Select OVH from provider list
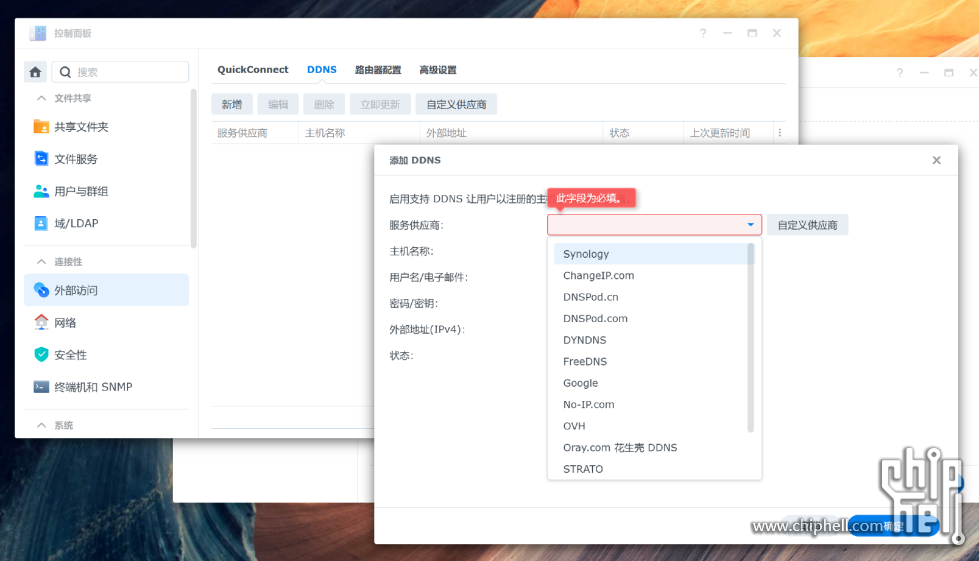979x561 pixels. 651,426
